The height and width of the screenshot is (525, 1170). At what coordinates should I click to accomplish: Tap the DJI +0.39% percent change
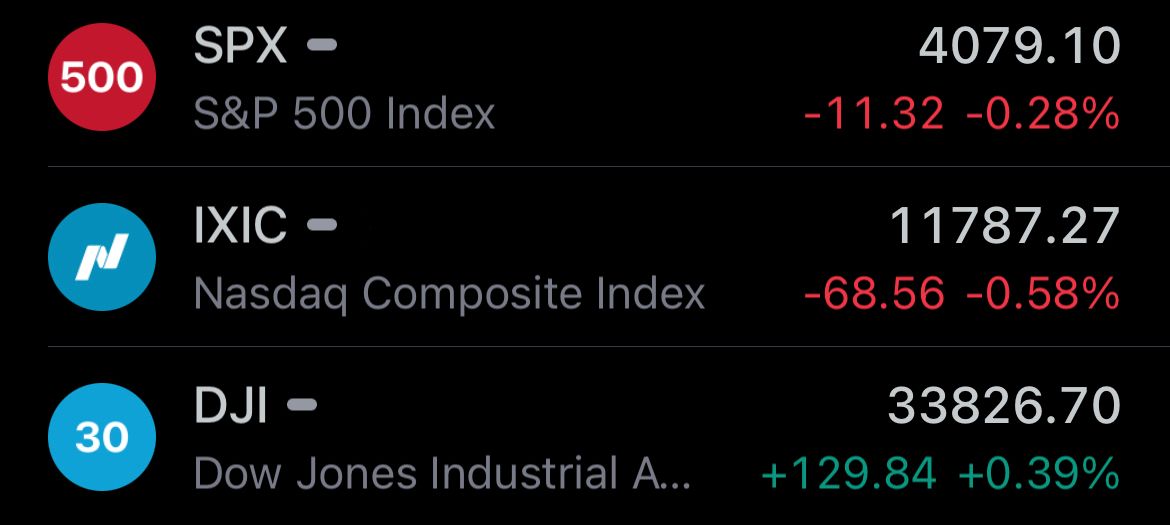[x=1039, y=474]
